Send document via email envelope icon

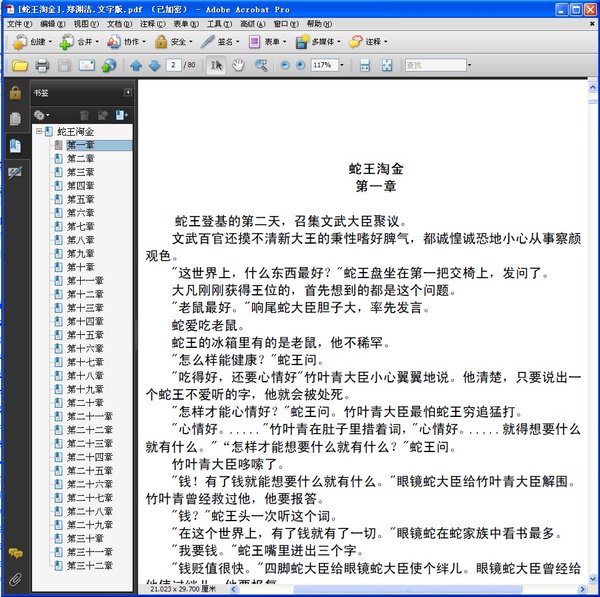coord(87,65)
